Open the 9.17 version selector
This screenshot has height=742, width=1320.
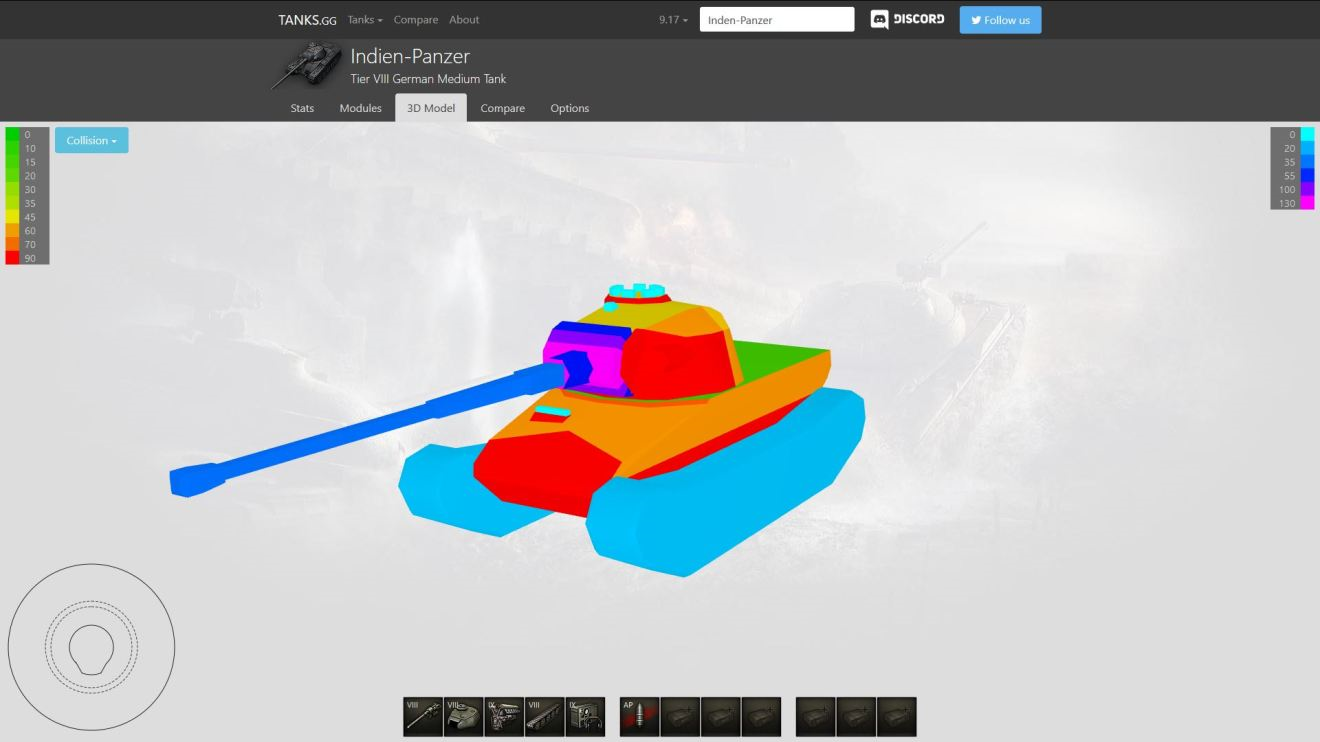pos(673,20)
